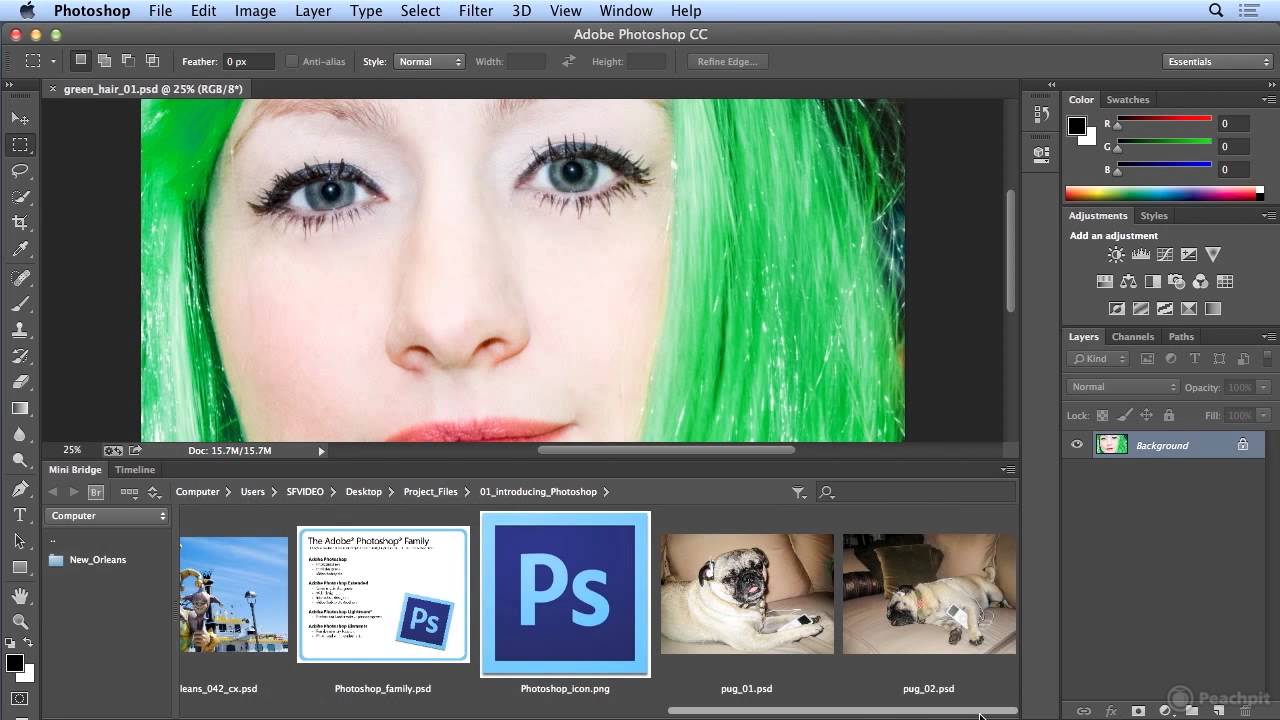Open the Kind layer filter dropdown
Viewport: 1280px width, 720px height.
1097,359
